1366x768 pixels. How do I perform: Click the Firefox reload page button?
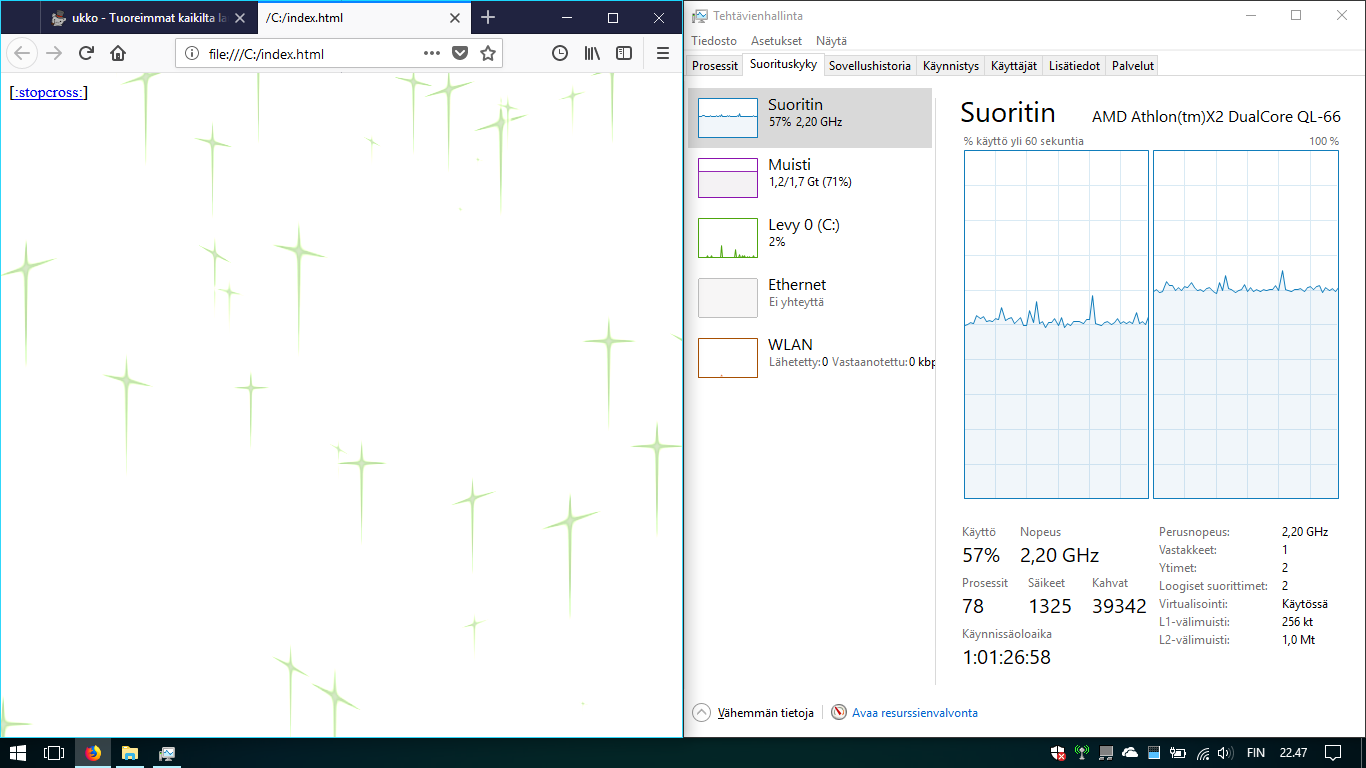click(86, 54)
